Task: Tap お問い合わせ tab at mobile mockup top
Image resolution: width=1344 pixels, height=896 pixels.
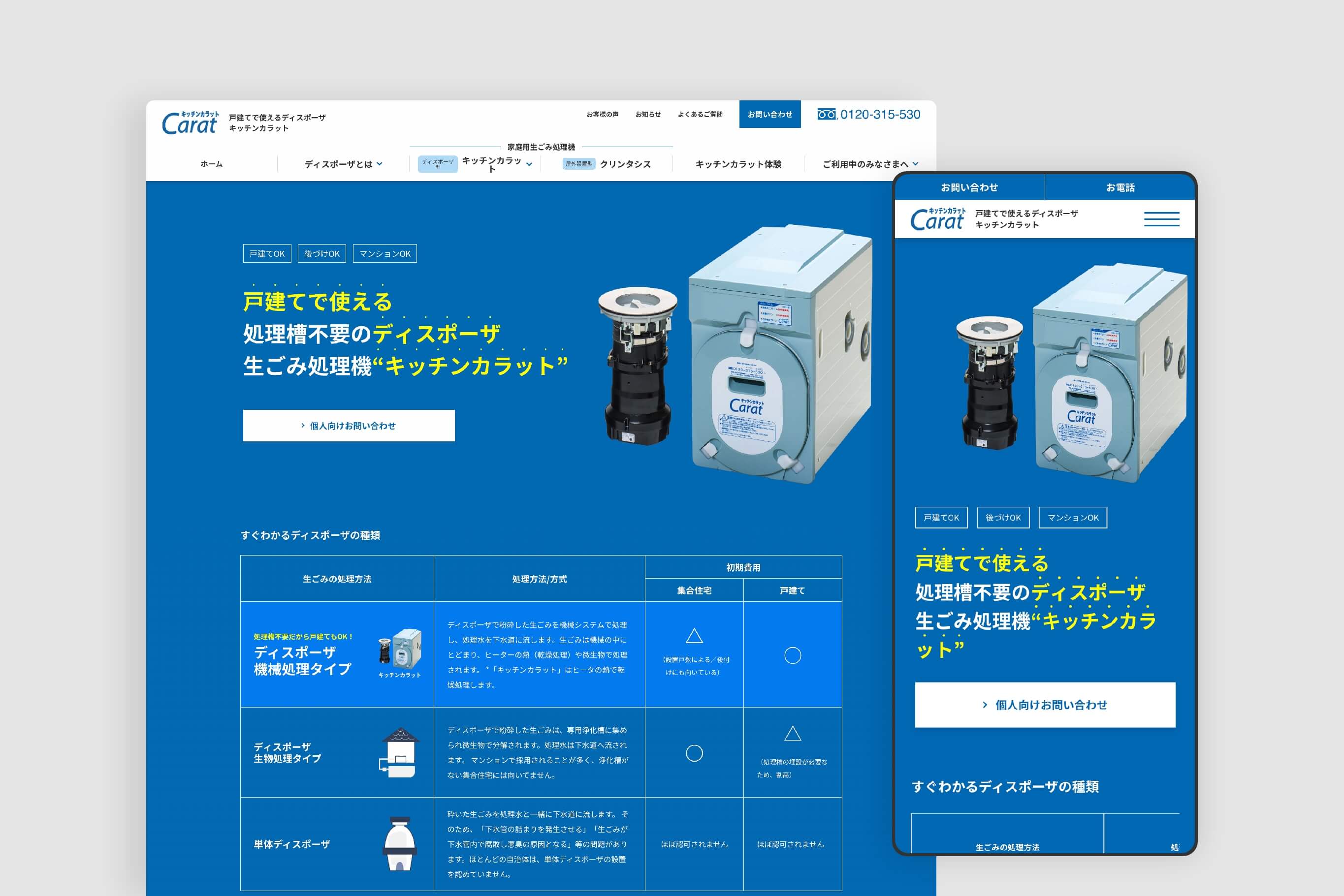Action: [x=969, y=187]
